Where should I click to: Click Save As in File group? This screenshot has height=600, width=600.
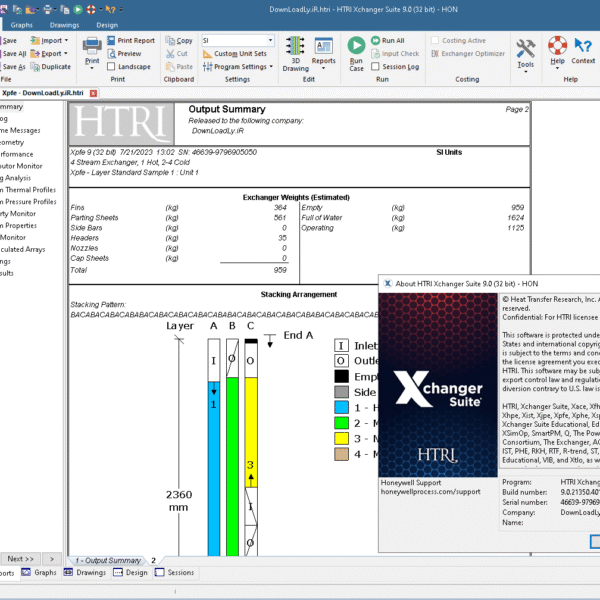(x=13, y=67)
